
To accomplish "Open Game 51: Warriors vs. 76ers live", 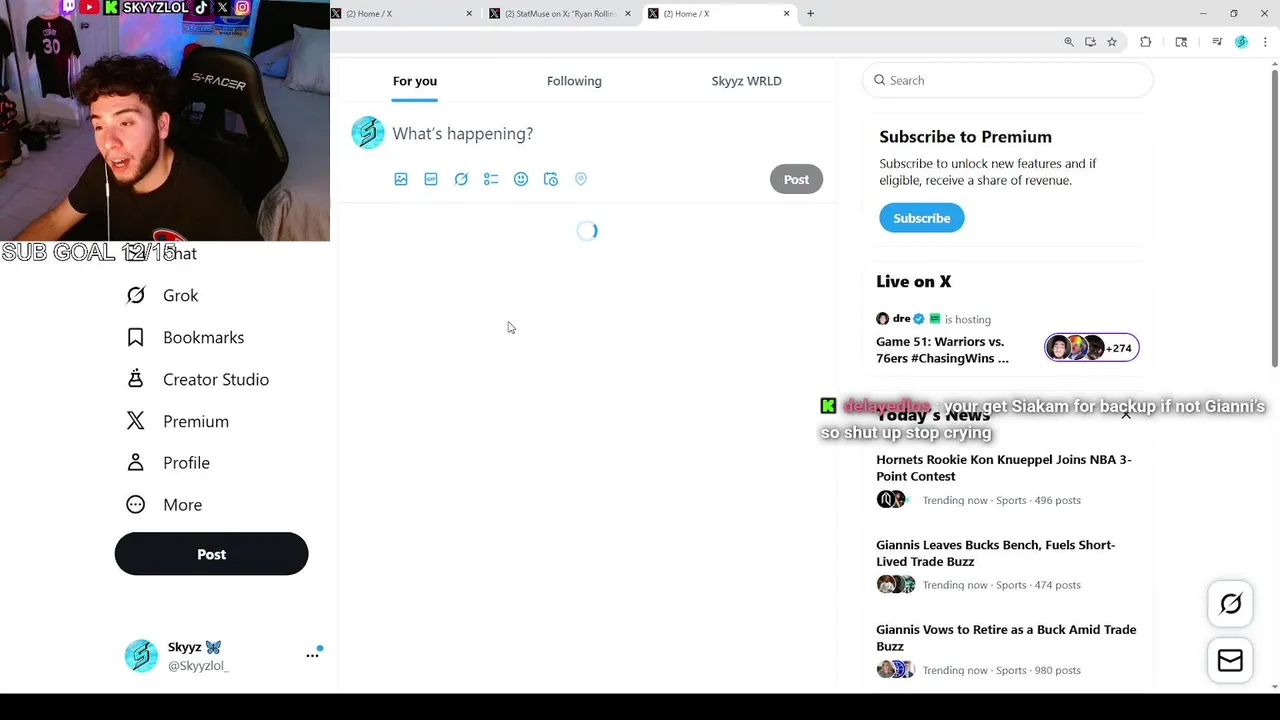I will 942,350.
